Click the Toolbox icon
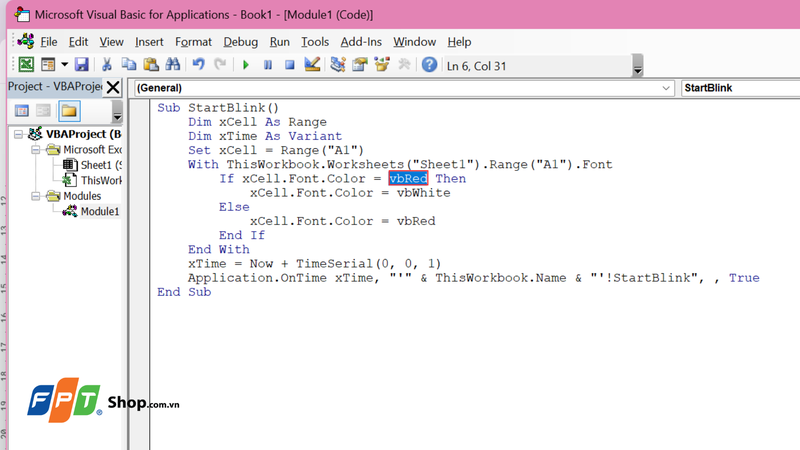 pos(404,65)
